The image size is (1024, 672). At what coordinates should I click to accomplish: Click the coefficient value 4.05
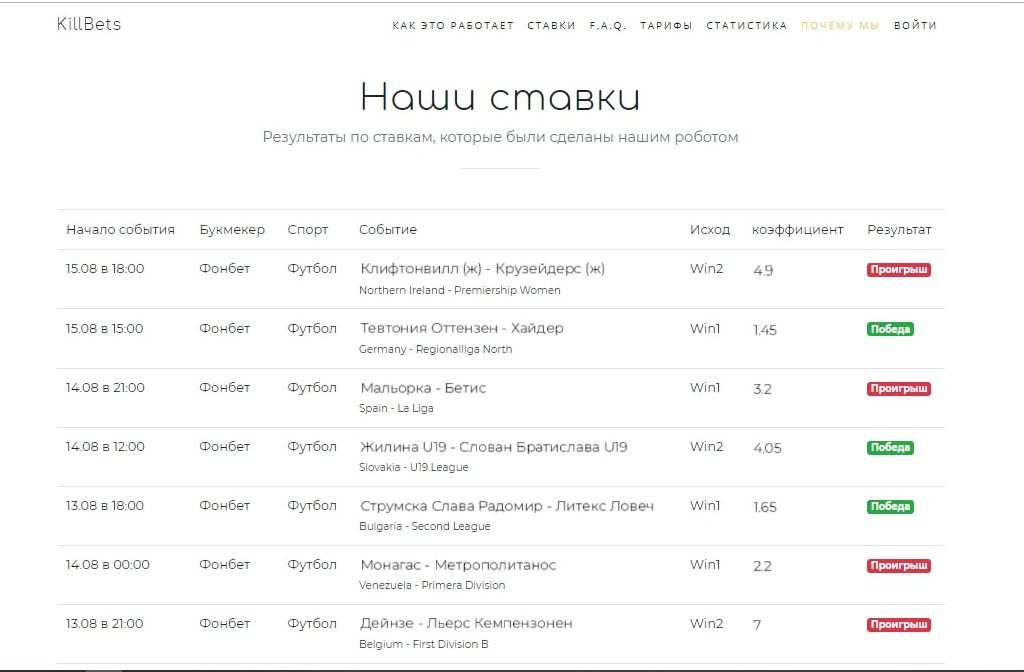coord(767,448)
